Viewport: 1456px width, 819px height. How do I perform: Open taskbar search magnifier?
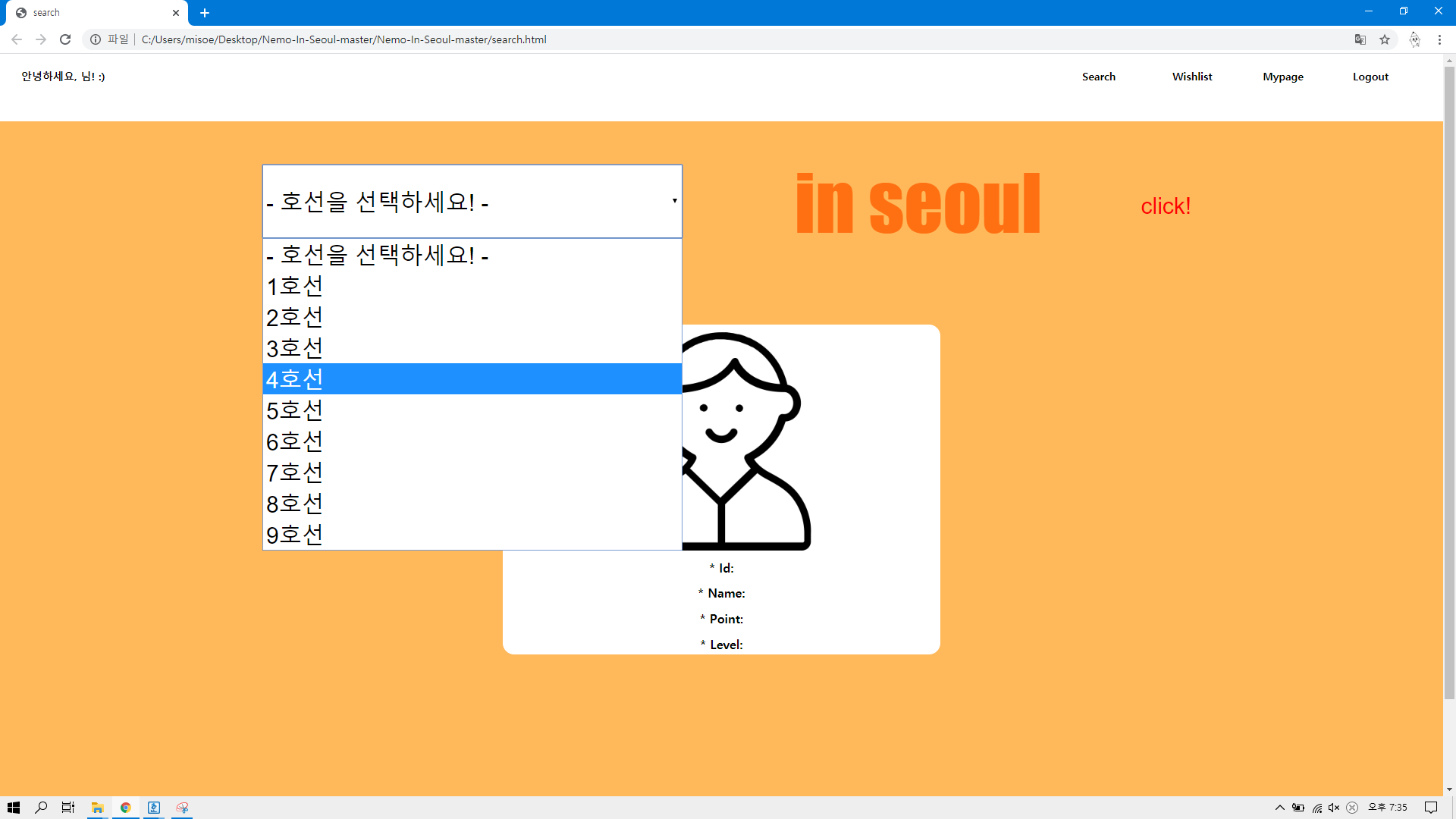[41, 808]
